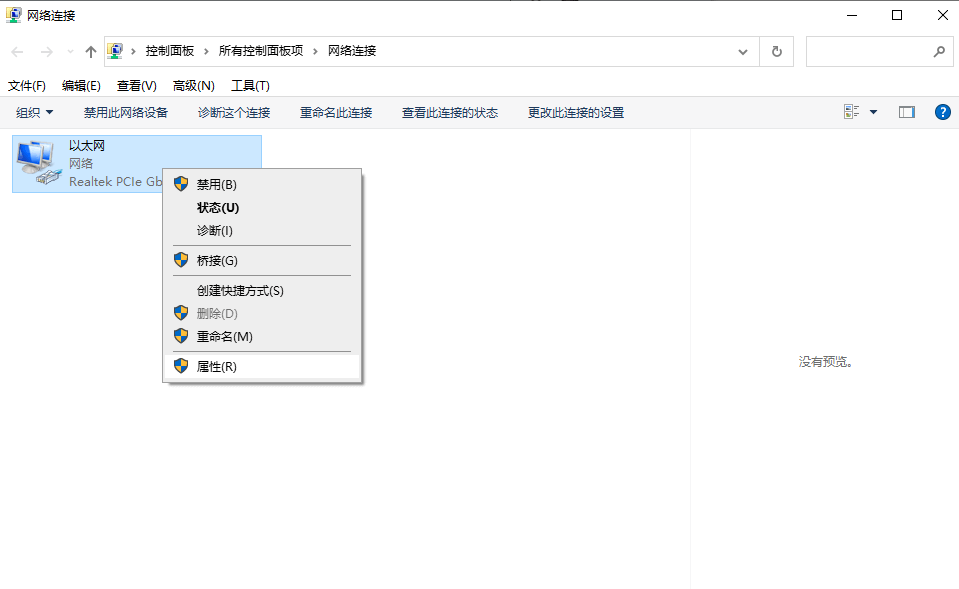Click the window icon in the title bar

point(13,14)
